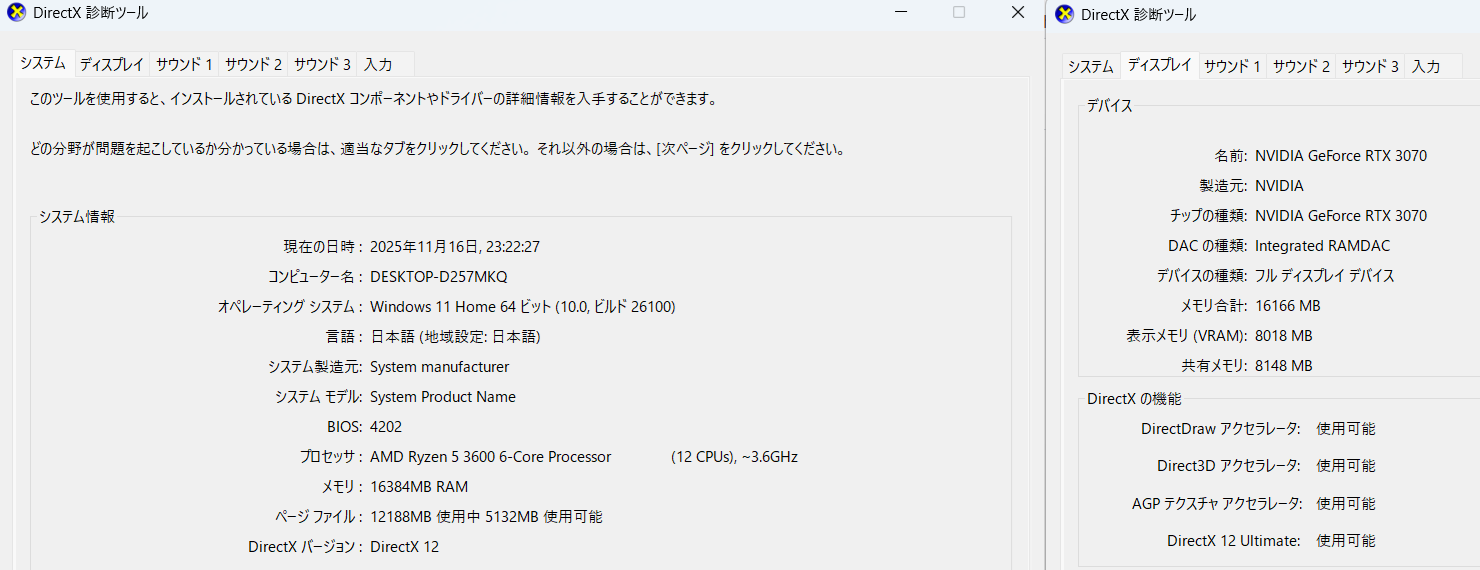Click the DirectX icon in the system info window title bar

pos(16,12)
